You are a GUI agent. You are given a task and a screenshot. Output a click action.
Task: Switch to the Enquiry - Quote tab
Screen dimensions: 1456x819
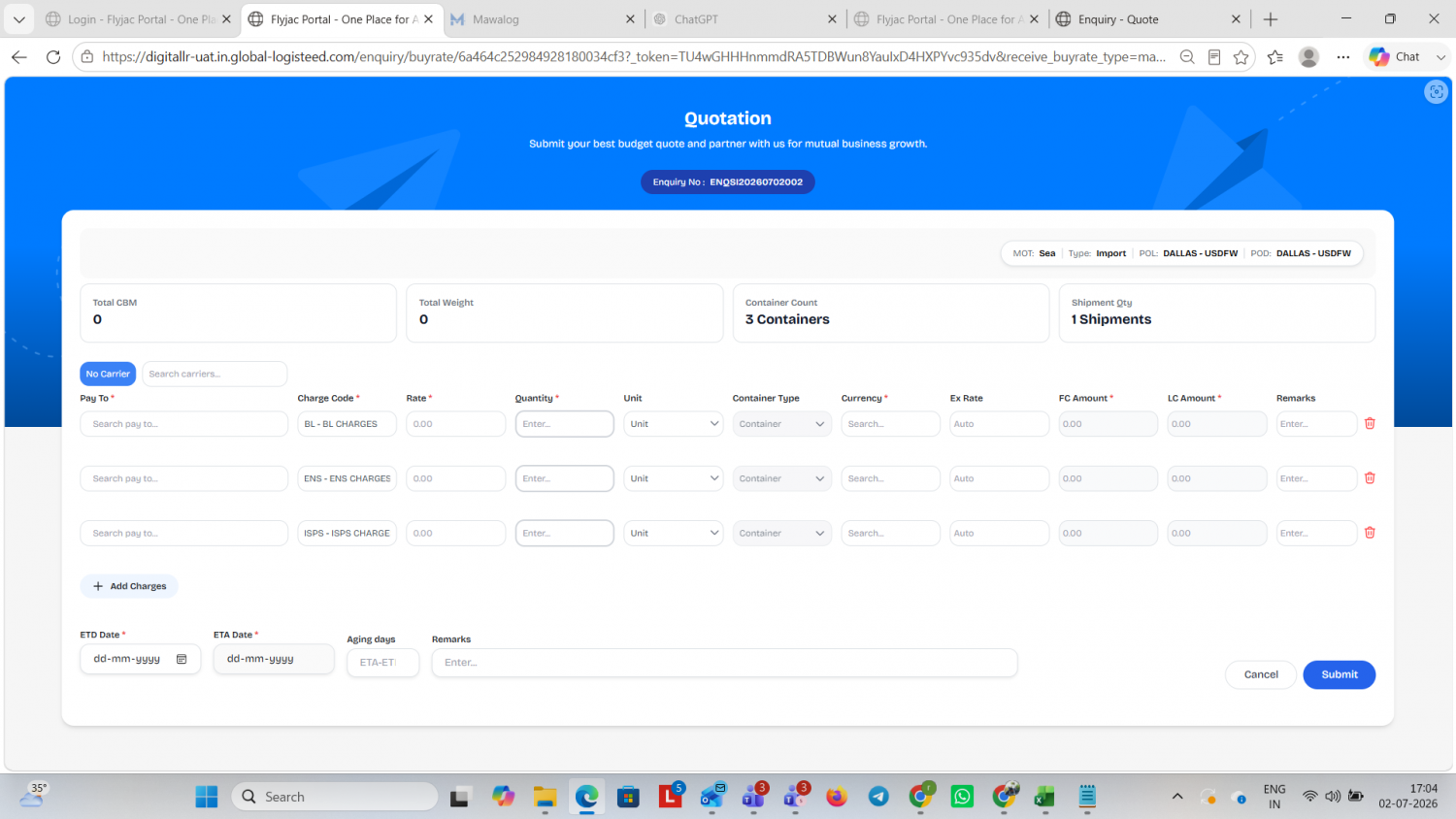coord(1147,19)
